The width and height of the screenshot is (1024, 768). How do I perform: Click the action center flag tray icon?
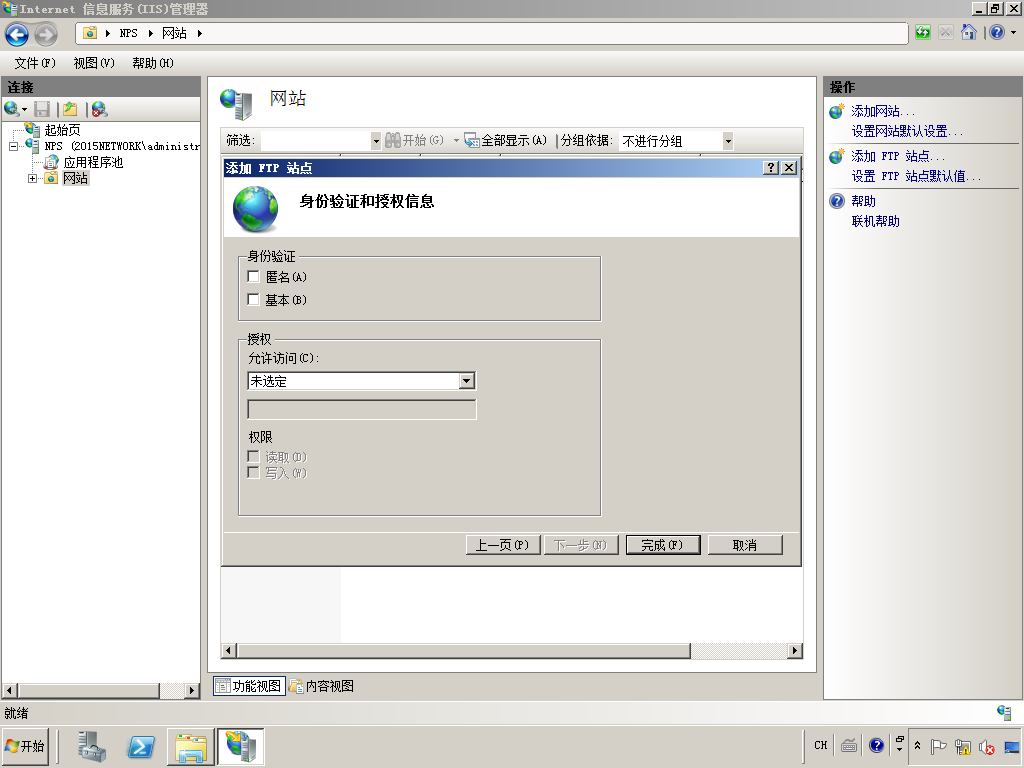click(938, 746)
